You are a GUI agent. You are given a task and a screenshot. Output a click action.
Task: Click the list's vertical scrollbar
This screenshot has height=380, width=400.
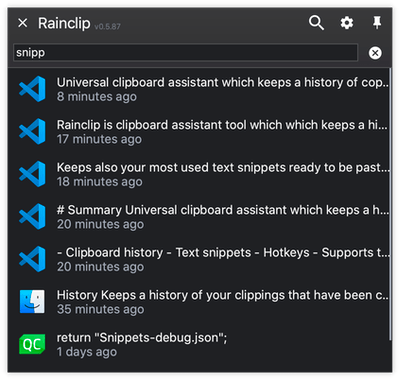[390, 204]
